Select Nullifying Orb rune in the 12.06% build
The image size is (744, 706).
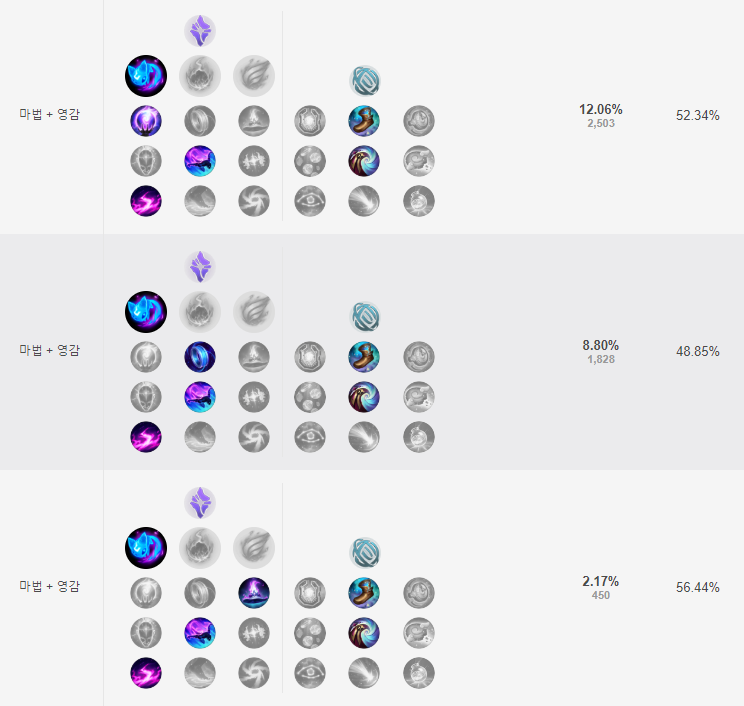(x=146, y=121)
